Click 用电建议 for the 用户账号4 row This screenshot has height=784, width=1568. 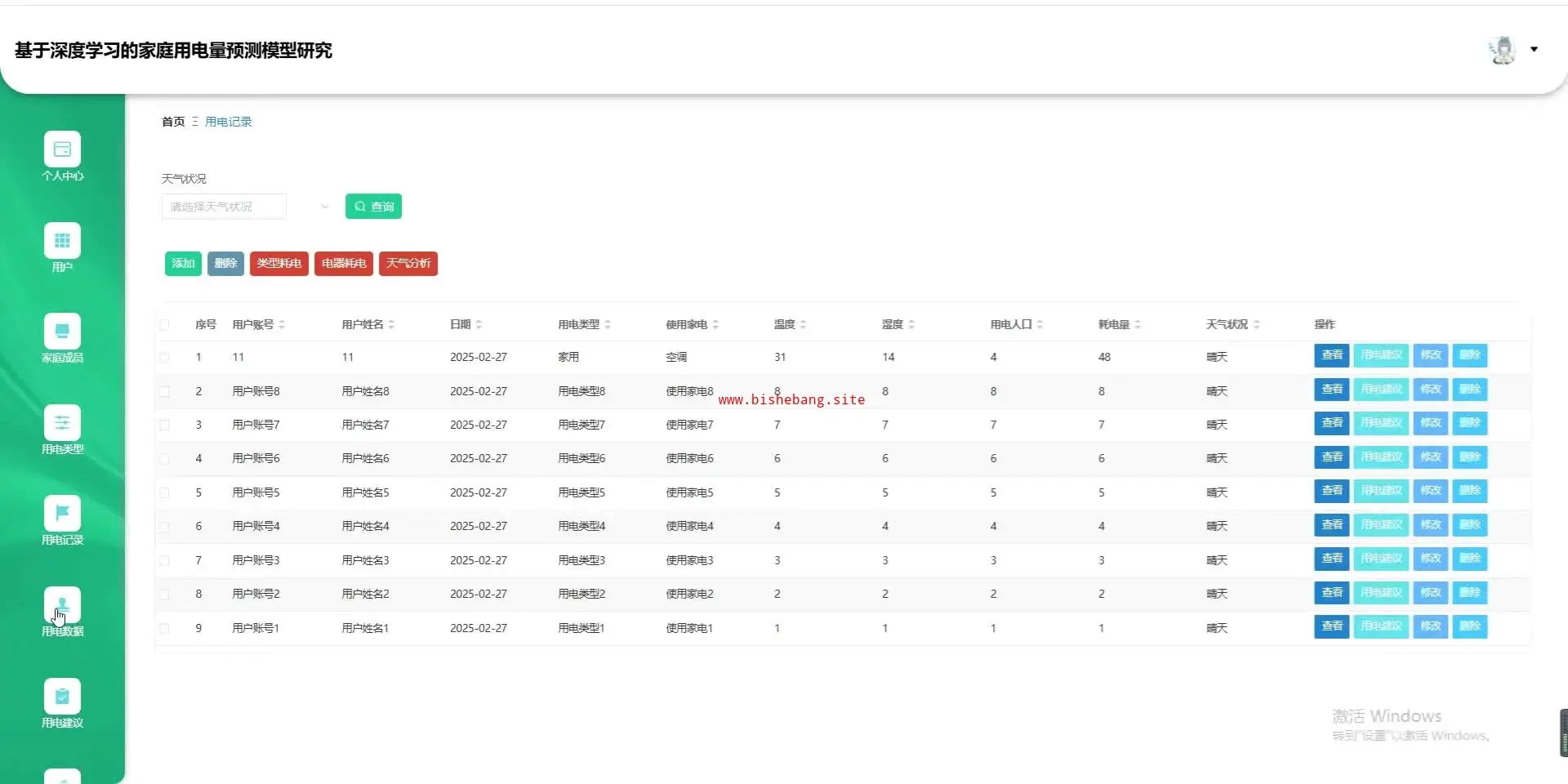click(1382, 525)
